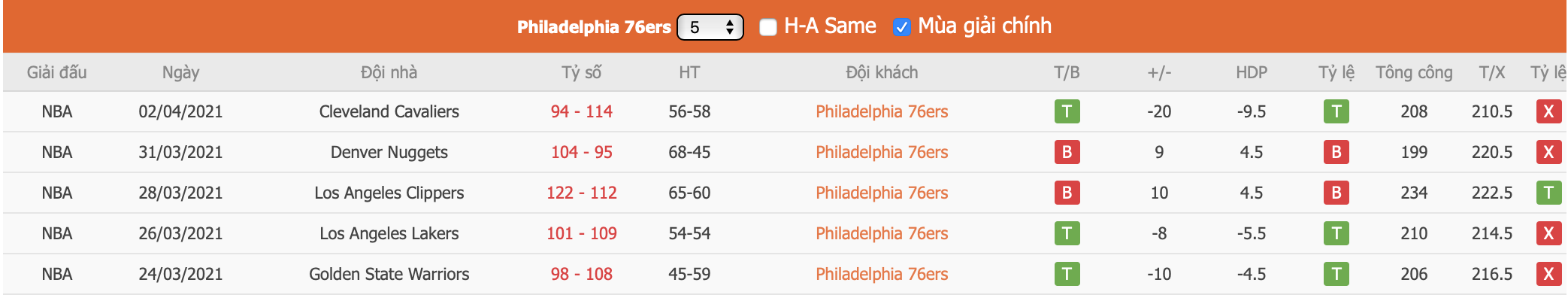Click the green T handicap badge in Lakers row

point(1336,234)
